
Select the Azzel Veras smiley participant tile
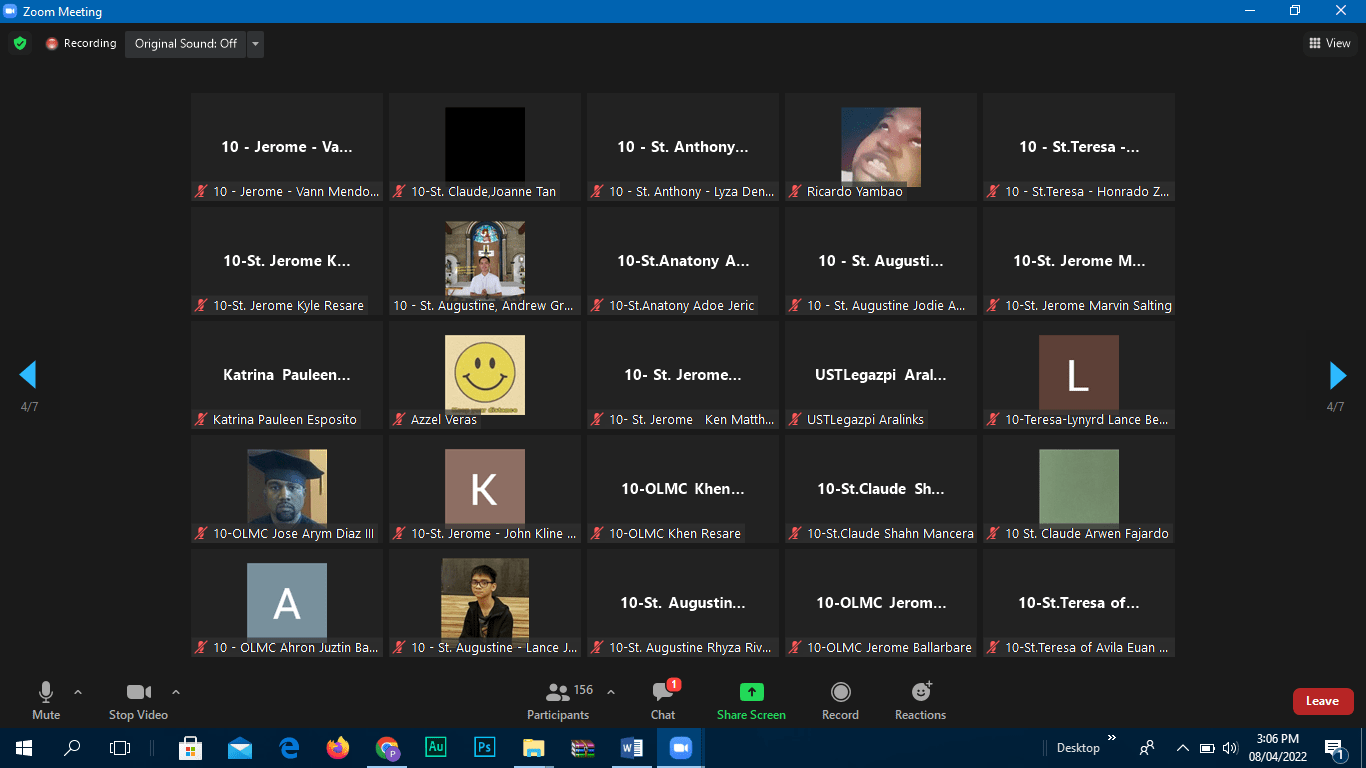pyautogui.click(x=484, y=375)
